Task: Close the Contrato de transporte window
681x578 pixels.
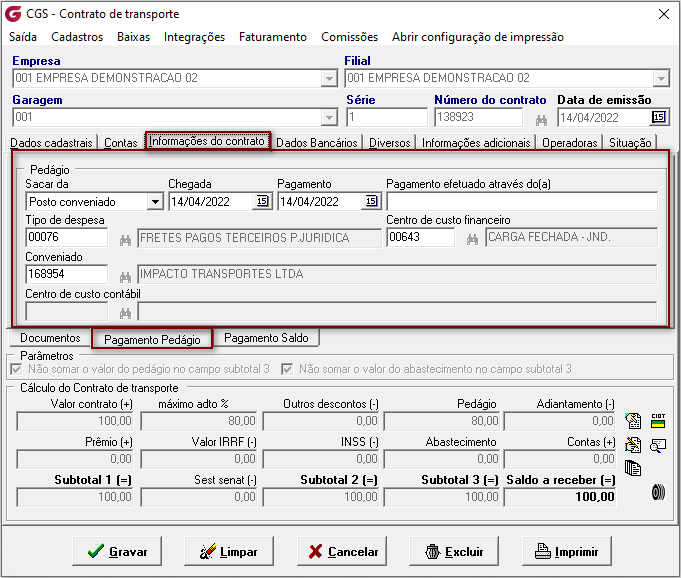Action: [x=664, y=14]
